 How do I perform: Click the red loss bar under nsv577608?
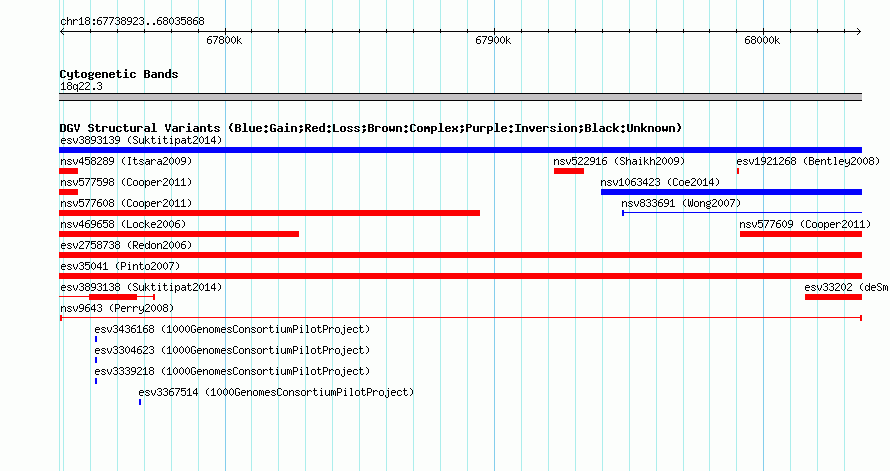pos(270,213)
